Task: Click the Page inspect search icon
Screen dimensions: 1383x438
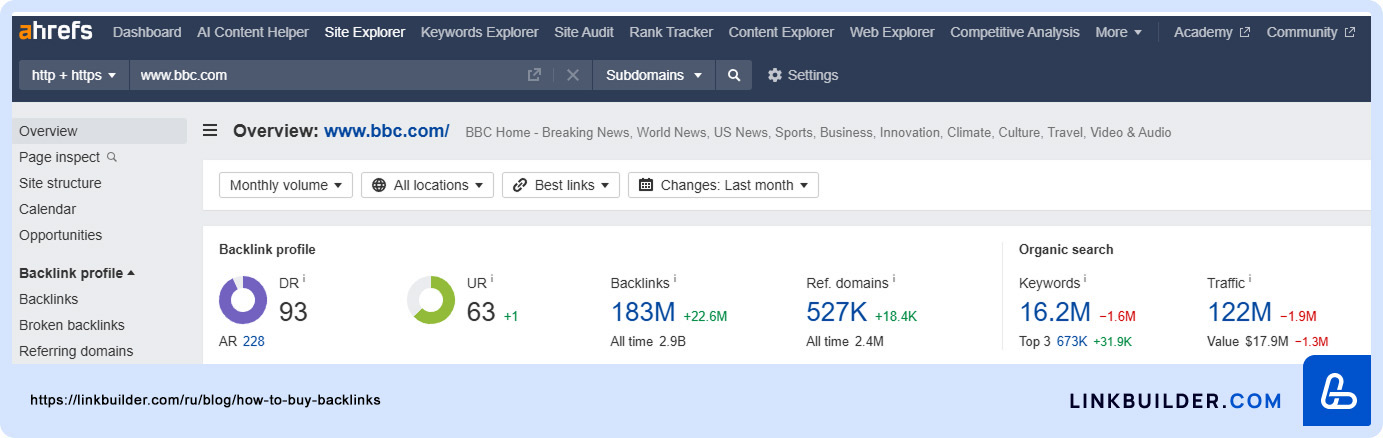Action: click(112, 157)
